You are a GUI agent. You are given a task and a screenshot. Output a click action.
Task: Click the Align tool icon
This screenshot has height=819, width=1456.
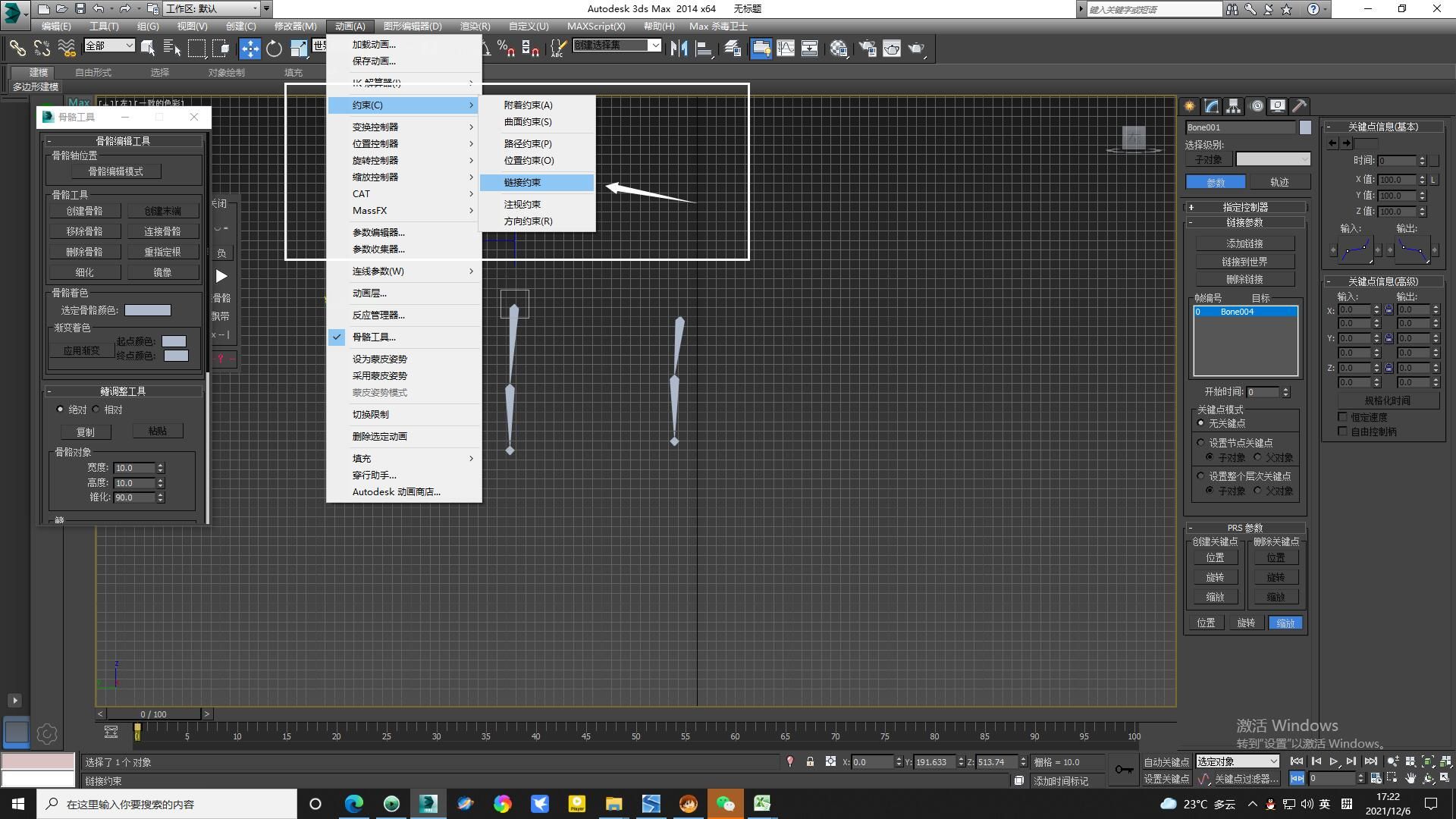pyautogui.click(x=704, y=49)
